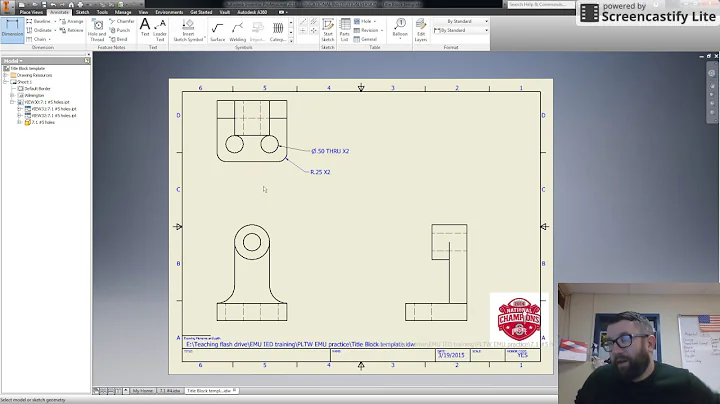Choose the Chain dimension tool
The height and width of the screenshot is (404, 720).
click(36, 39)
